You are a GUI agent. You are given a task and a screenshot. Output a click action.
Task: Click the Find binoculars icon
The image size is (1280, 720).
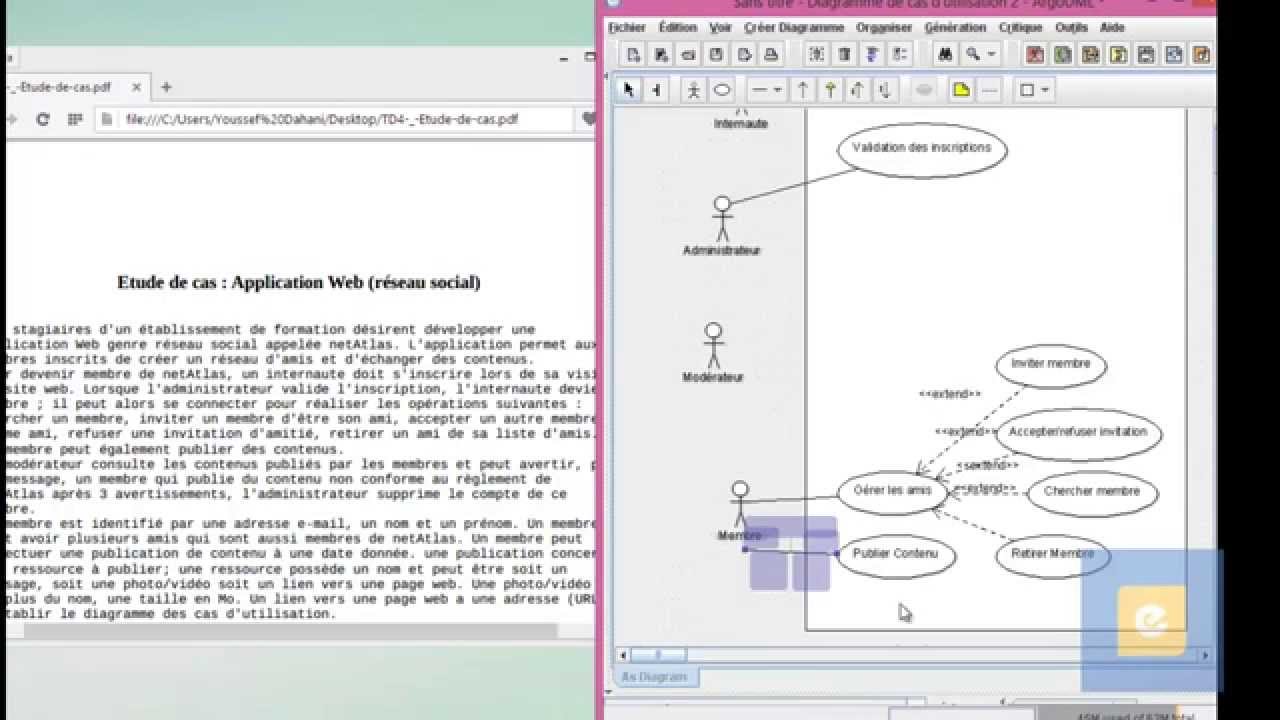[x=945, y=54]
